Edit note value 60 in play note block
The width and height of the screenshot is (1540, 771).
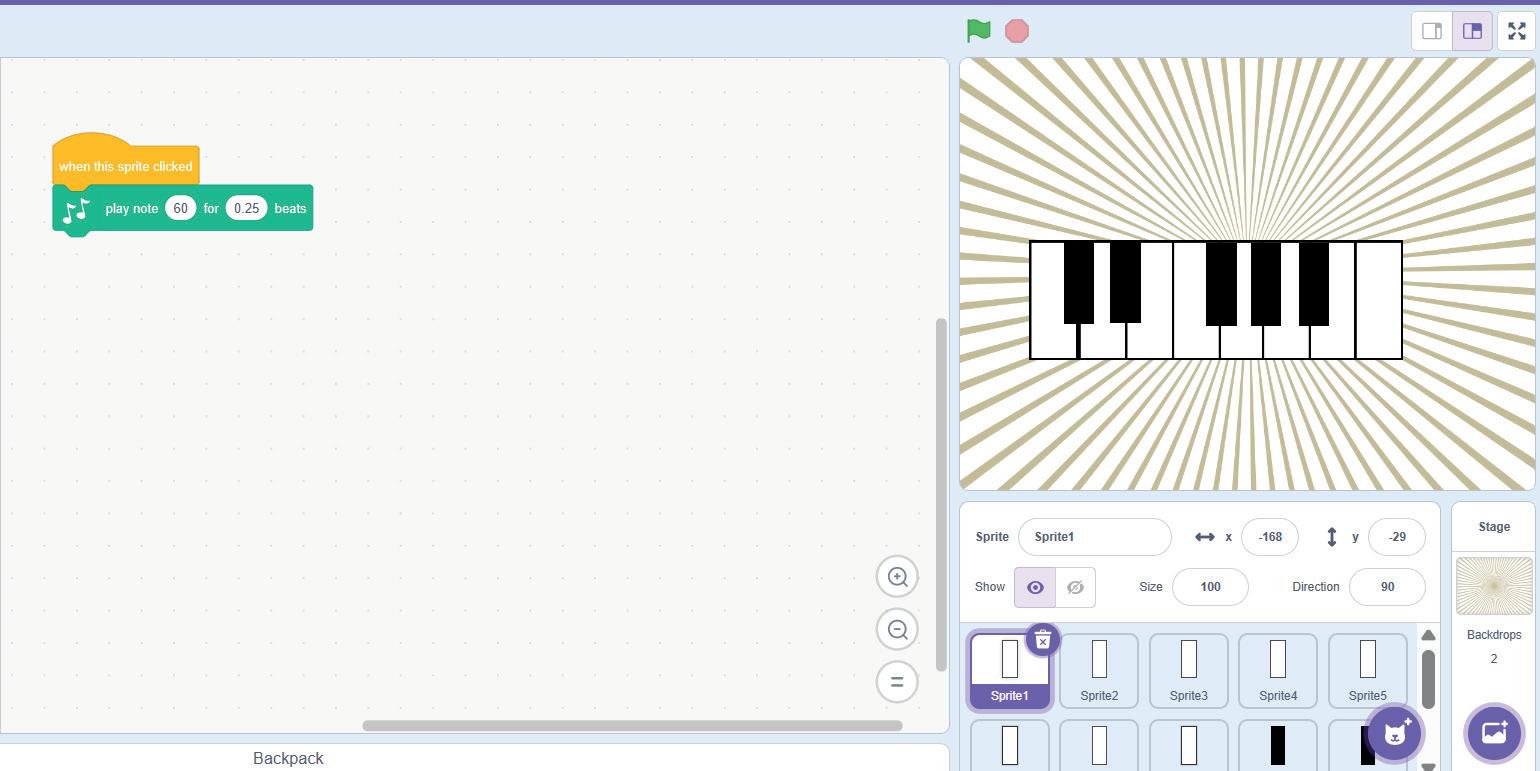click(180, 208)
